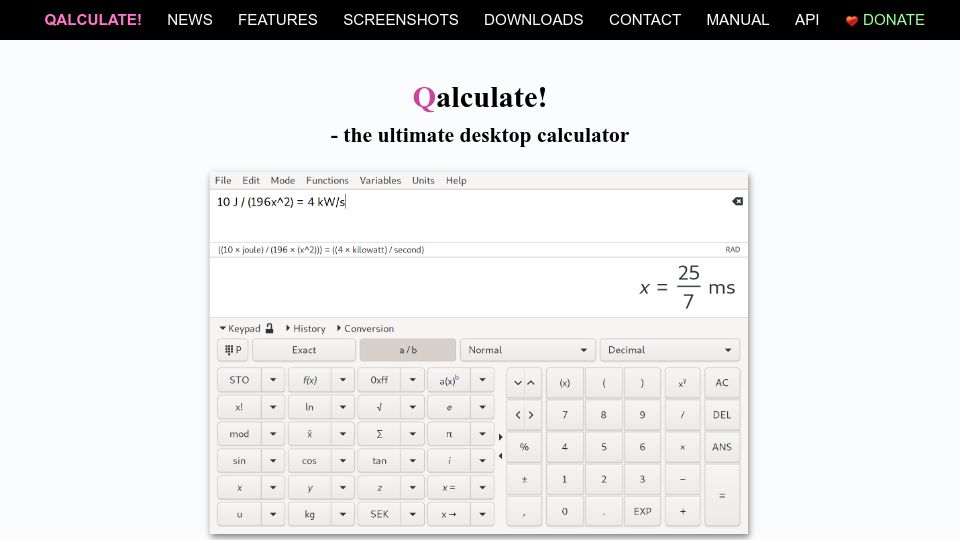Open the dropdown arrow next to sin

pyautogui.click(x=273, y=461)
